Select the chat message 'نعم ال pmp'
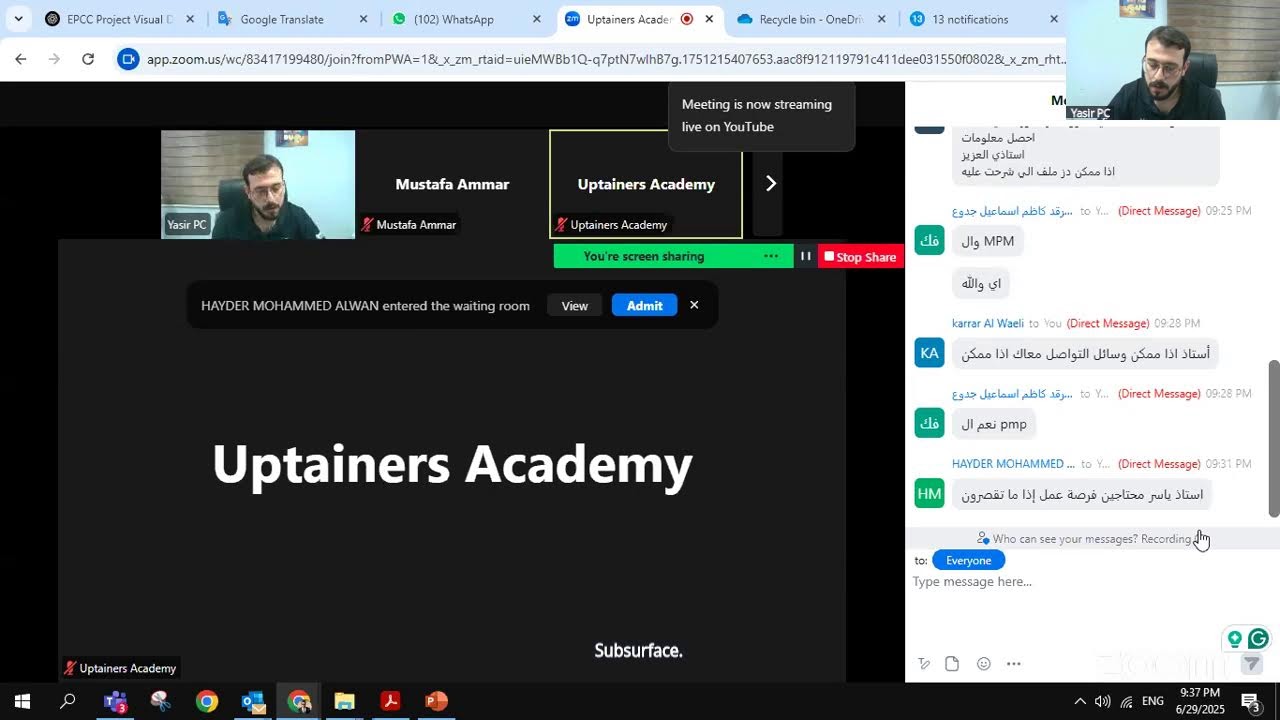The image size is (1280, 720). click(994, 424)
